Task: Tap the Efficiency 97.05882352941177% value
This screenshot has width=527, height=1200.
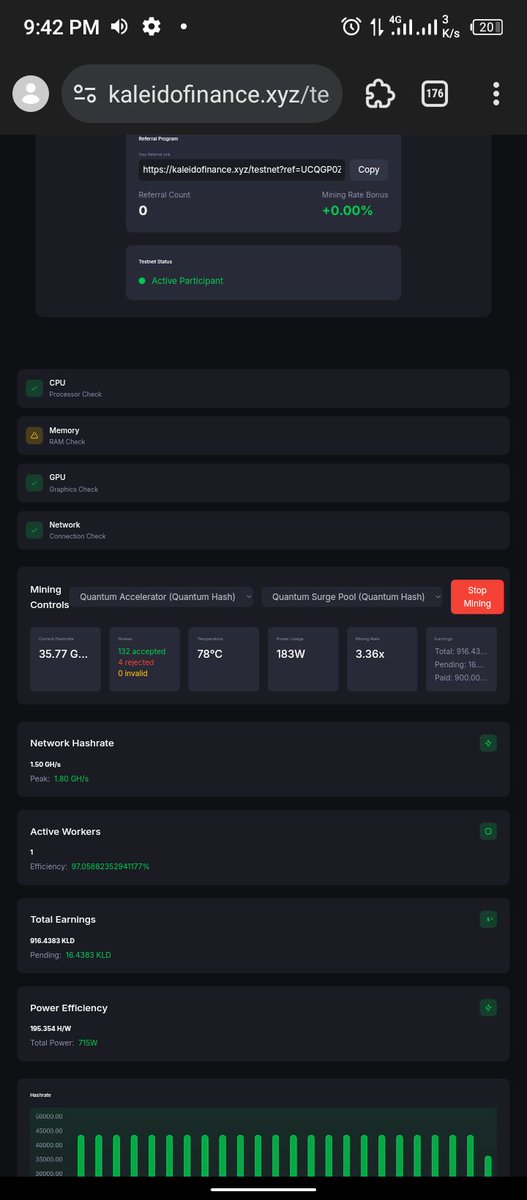Action: 110,867
